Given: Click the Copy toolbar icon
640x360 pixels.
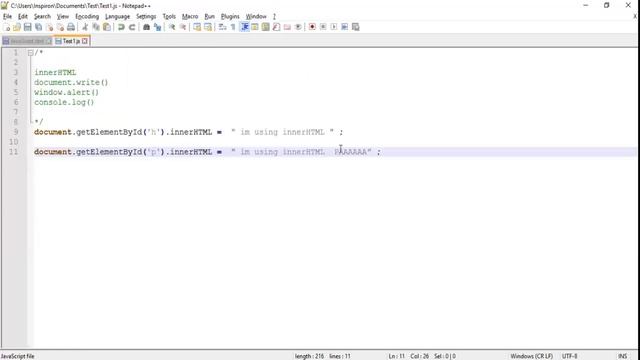Looking at the screenshot, I should click(x=96, y=27).
